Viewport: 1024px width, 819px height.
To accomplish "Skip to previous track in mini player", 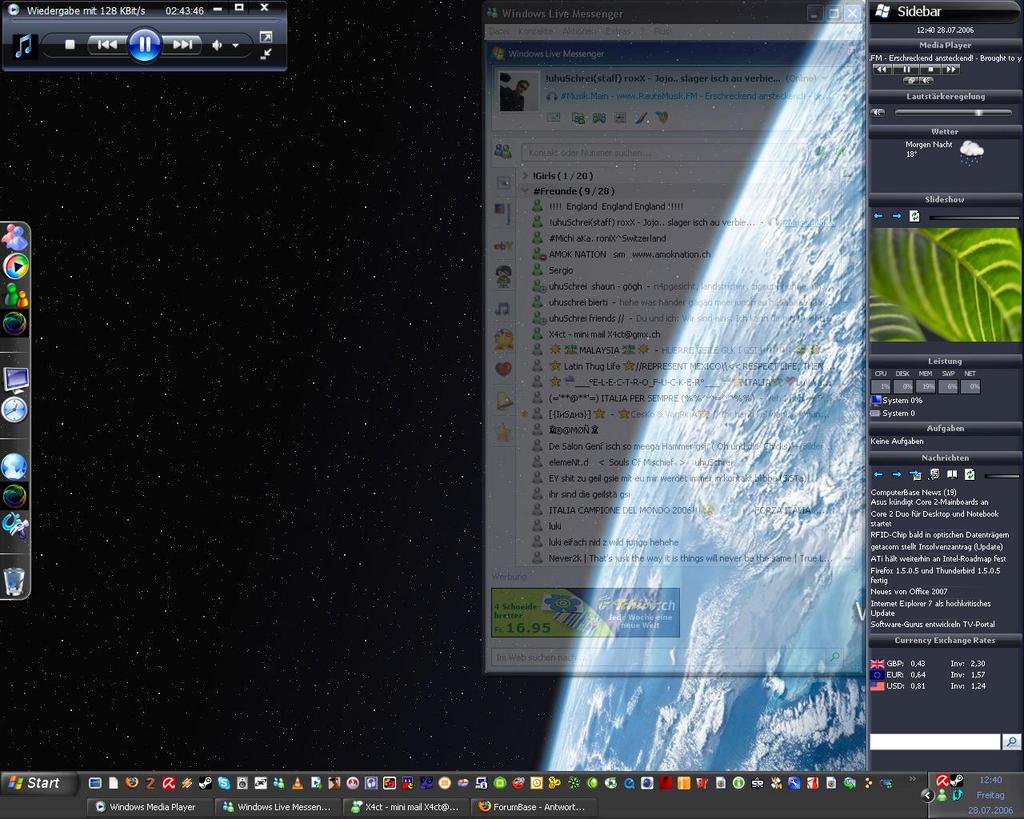I will (x=106, y=44).
